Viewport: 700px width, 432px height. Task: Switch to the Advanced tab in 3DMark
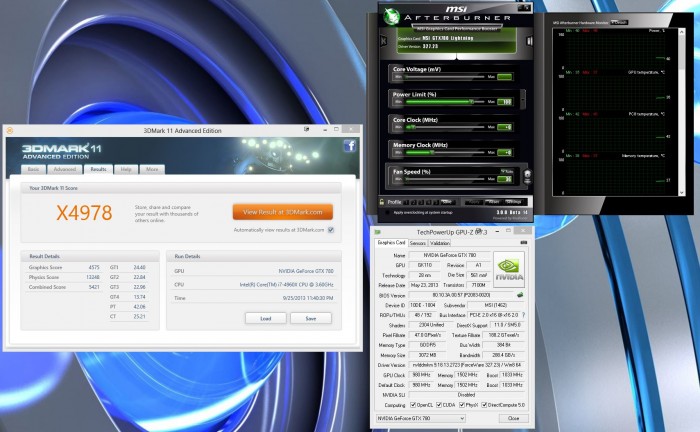tap(65, 169)
